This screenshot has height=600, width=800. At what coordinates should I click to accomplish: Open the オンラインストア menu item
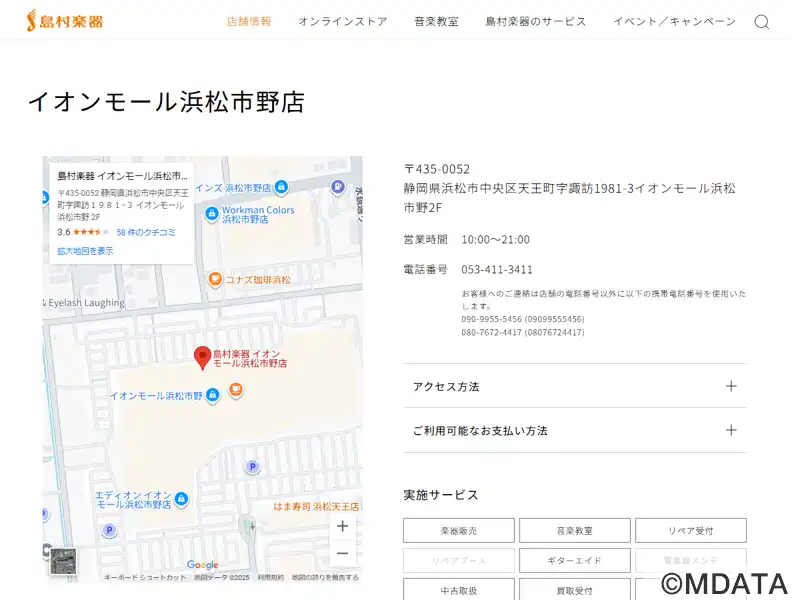coord(342,22)
